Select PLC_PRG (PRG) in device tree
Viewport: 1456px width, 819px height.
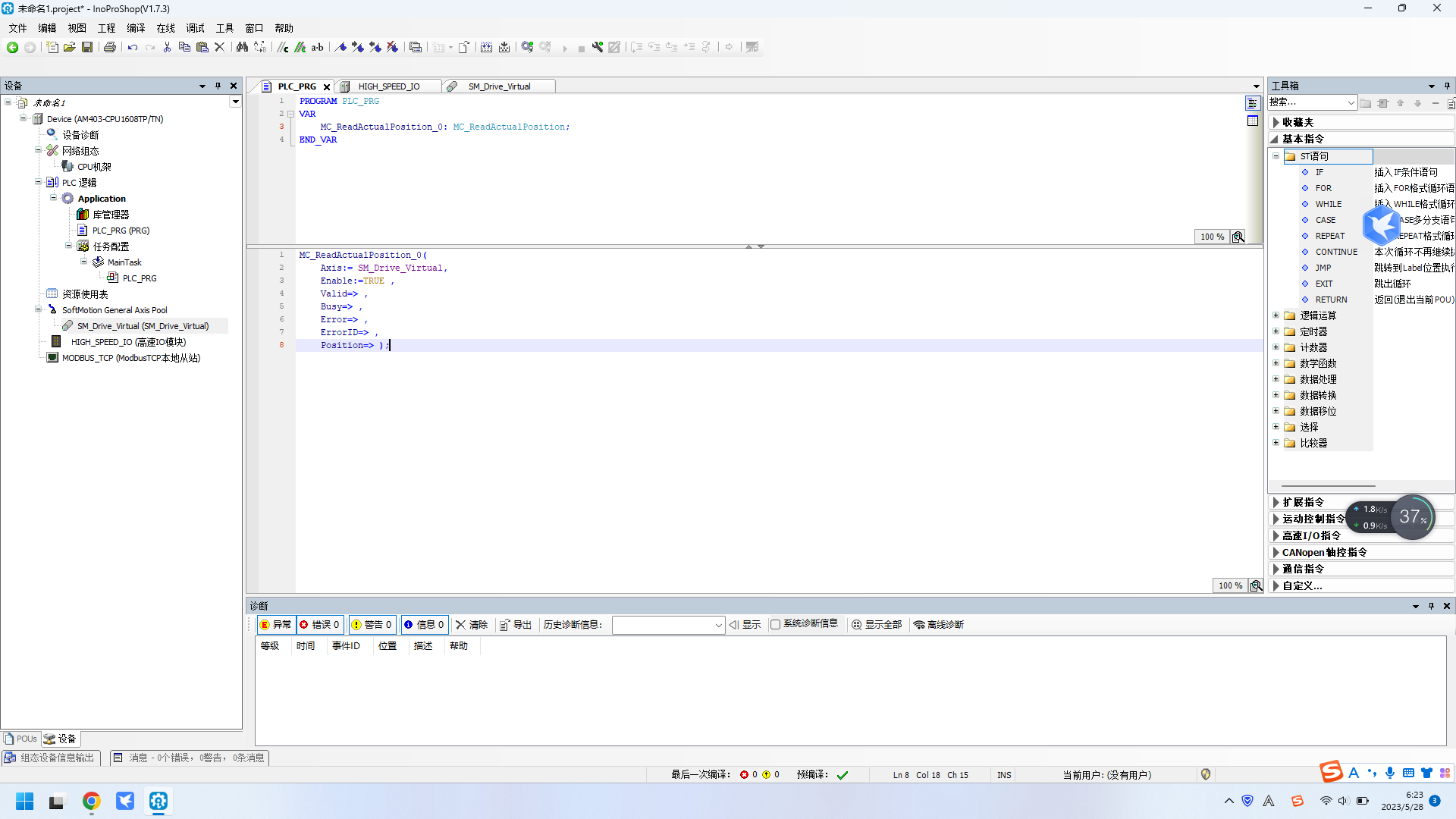pyautogui.click(x=121, y=231)
